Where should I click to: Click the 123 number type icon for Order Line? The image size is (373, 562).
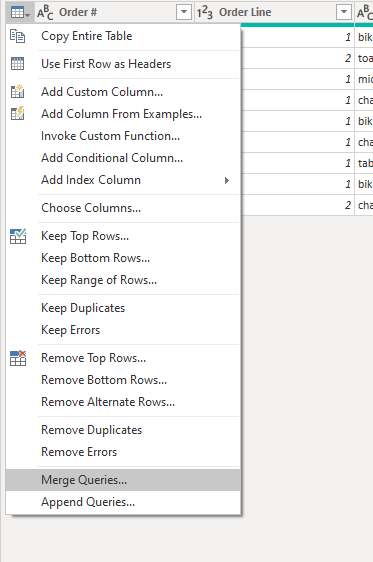205,13
